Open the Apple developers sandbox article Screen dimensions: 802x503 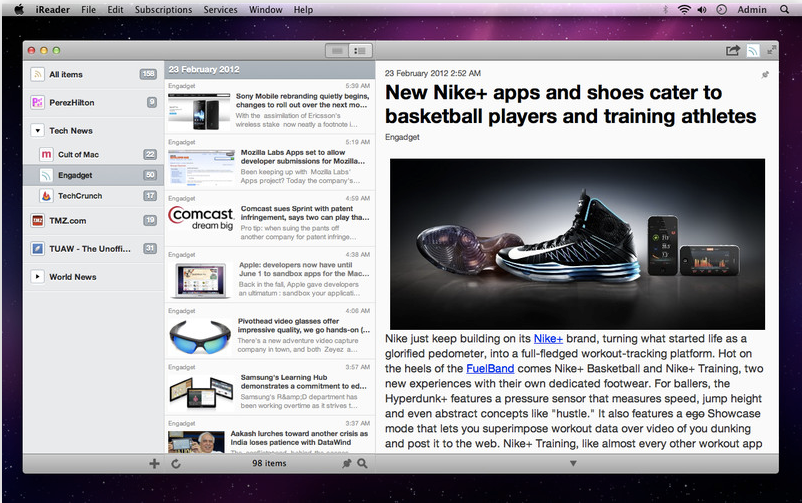(270, 276)
